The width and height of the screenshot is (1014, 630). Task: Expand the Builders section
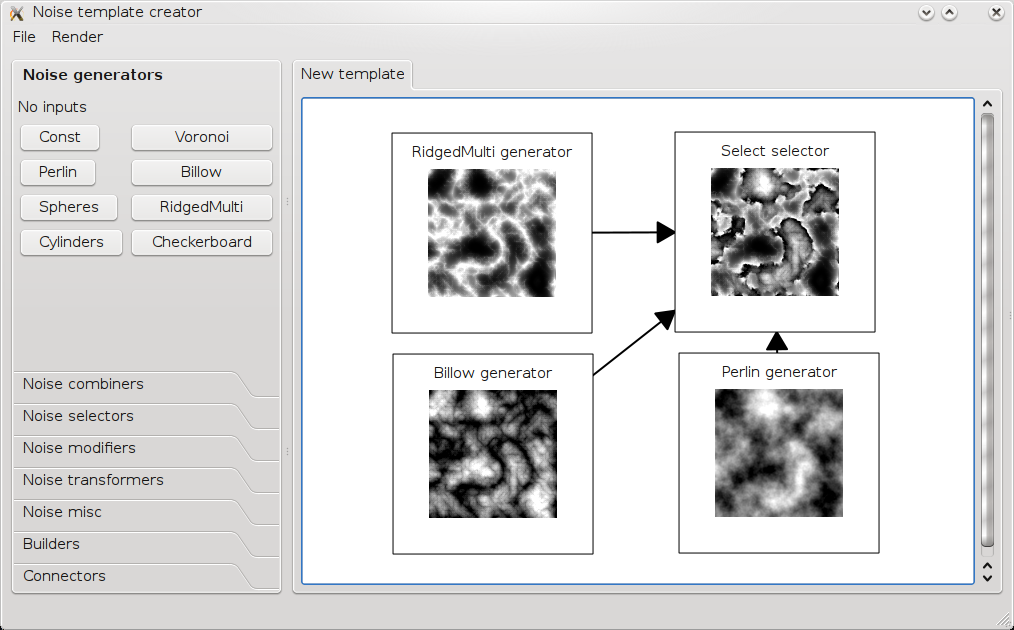point(51,544)
